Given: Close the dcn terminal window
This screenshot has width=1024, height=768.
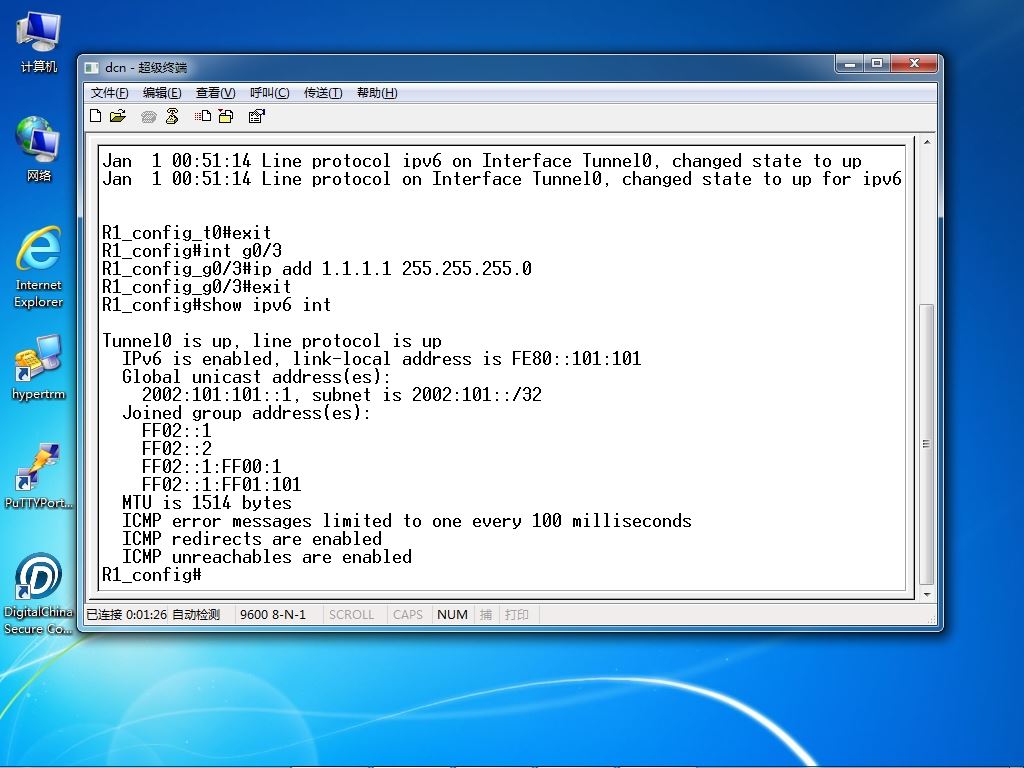Looking at the screenshot, I should [x=914, y=64].
